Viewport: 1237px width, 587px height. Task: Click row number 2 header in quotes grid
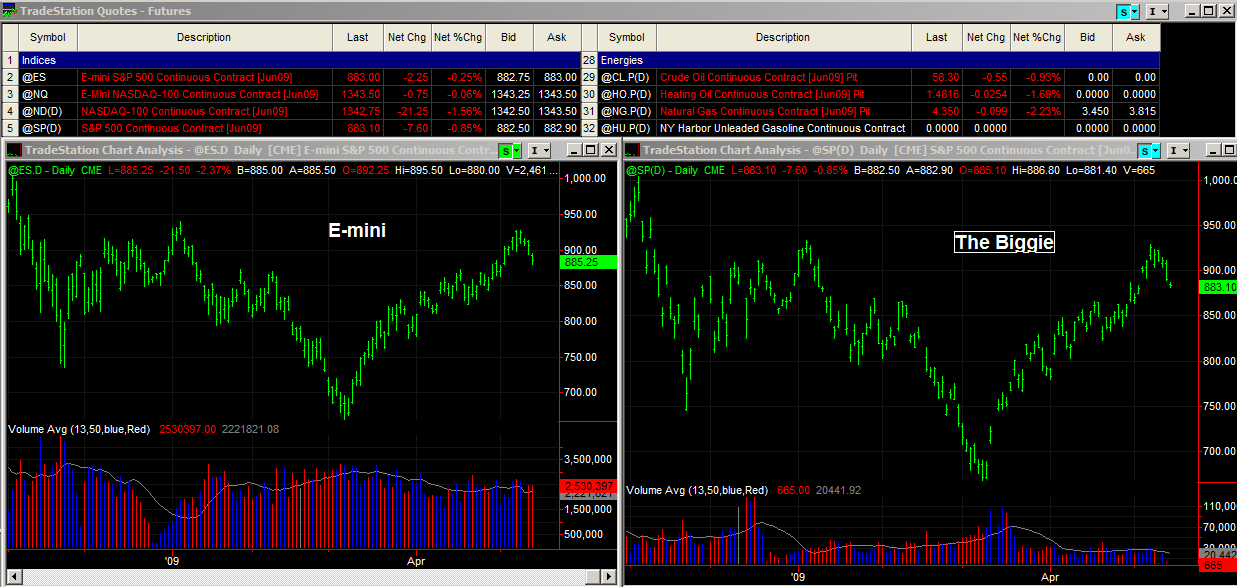(x=10, y=77)
